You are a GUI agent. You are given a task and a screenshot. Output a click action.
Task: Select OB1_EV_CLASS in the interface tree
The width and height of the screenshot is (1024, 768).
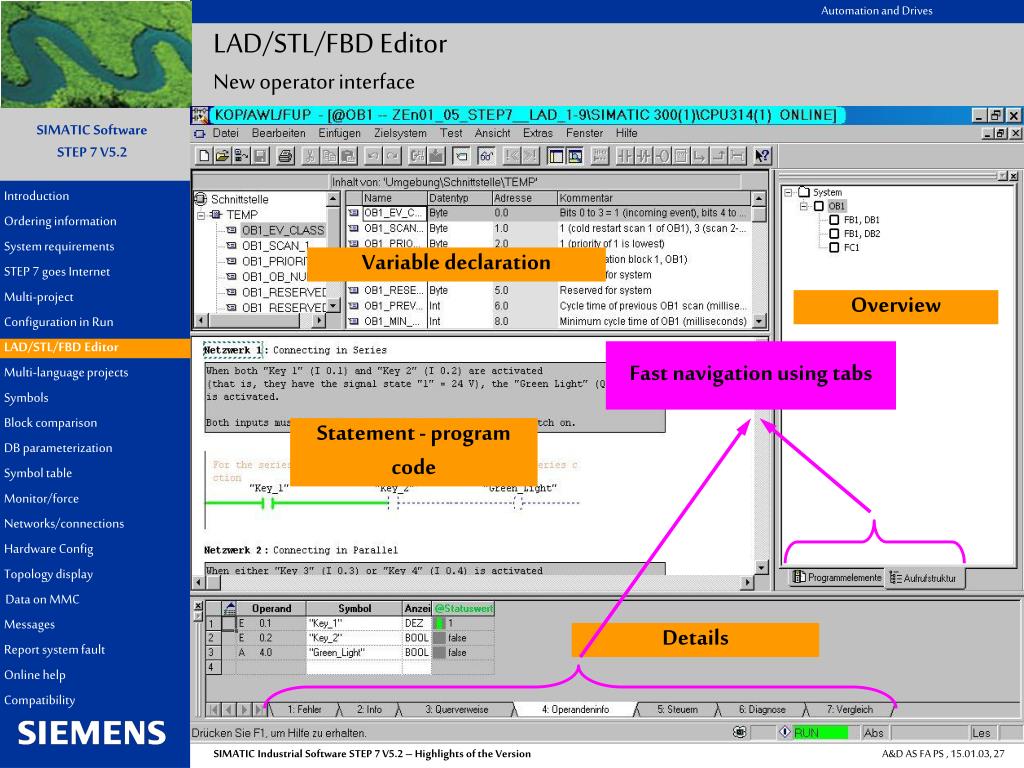283,230
